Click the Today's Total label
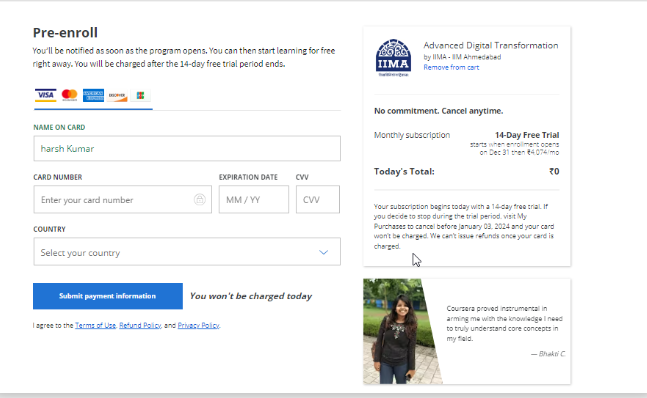The height and width of the screenshot is (398, 647). 404,172
